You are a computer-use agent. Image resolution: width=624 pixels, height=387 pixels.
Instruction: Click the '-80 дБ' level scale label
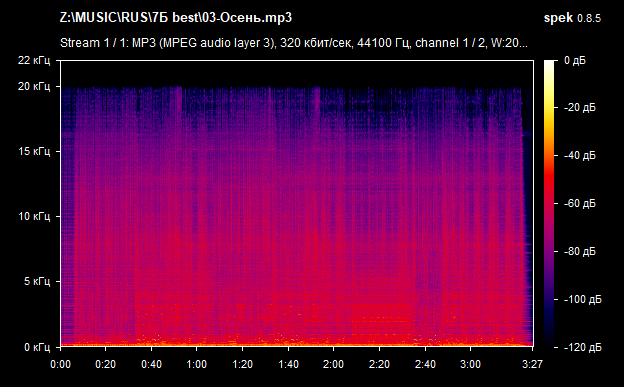[x=580, y=252]
